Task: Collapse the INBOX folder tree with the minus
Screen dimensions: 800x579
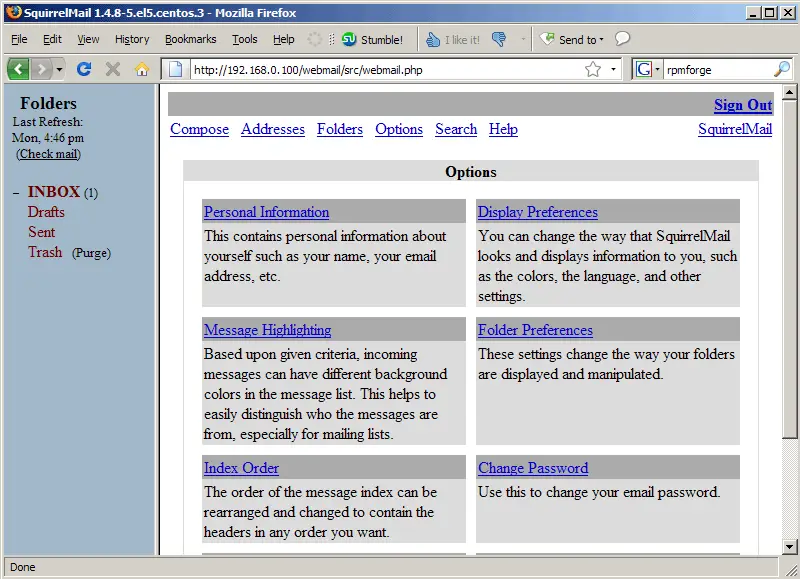Action: 16,193
